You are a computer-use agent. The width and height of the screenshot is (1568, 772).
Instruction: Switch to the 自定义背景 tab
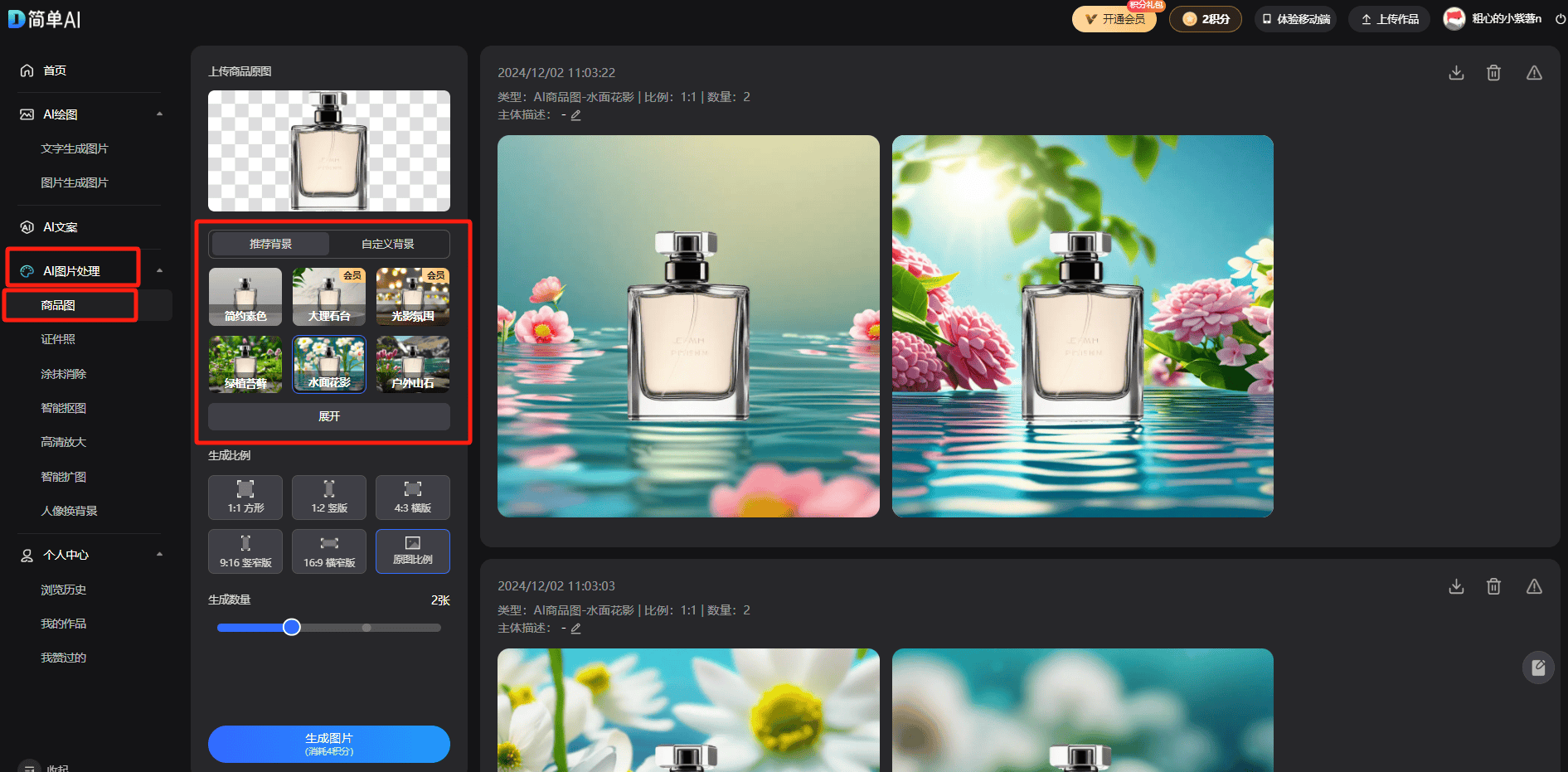(388, 244)
